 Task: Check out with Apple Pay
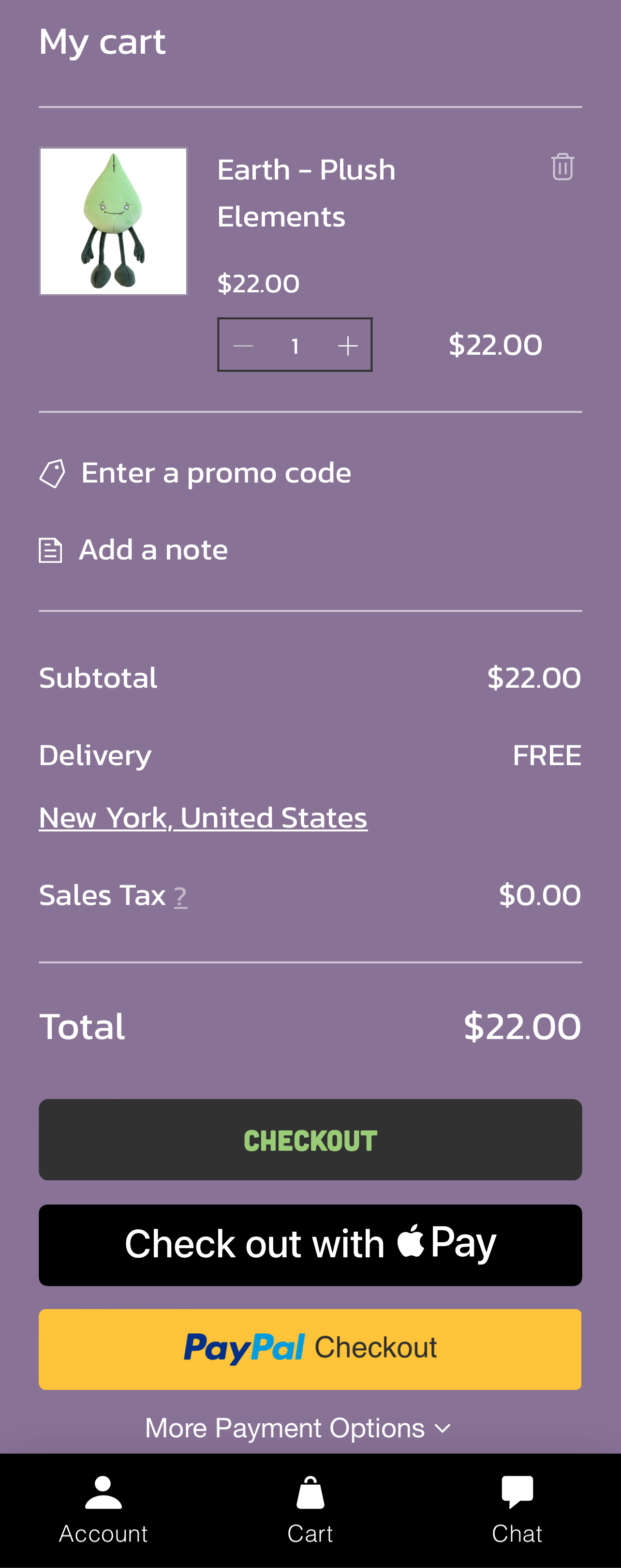[x=310, y=1245]
